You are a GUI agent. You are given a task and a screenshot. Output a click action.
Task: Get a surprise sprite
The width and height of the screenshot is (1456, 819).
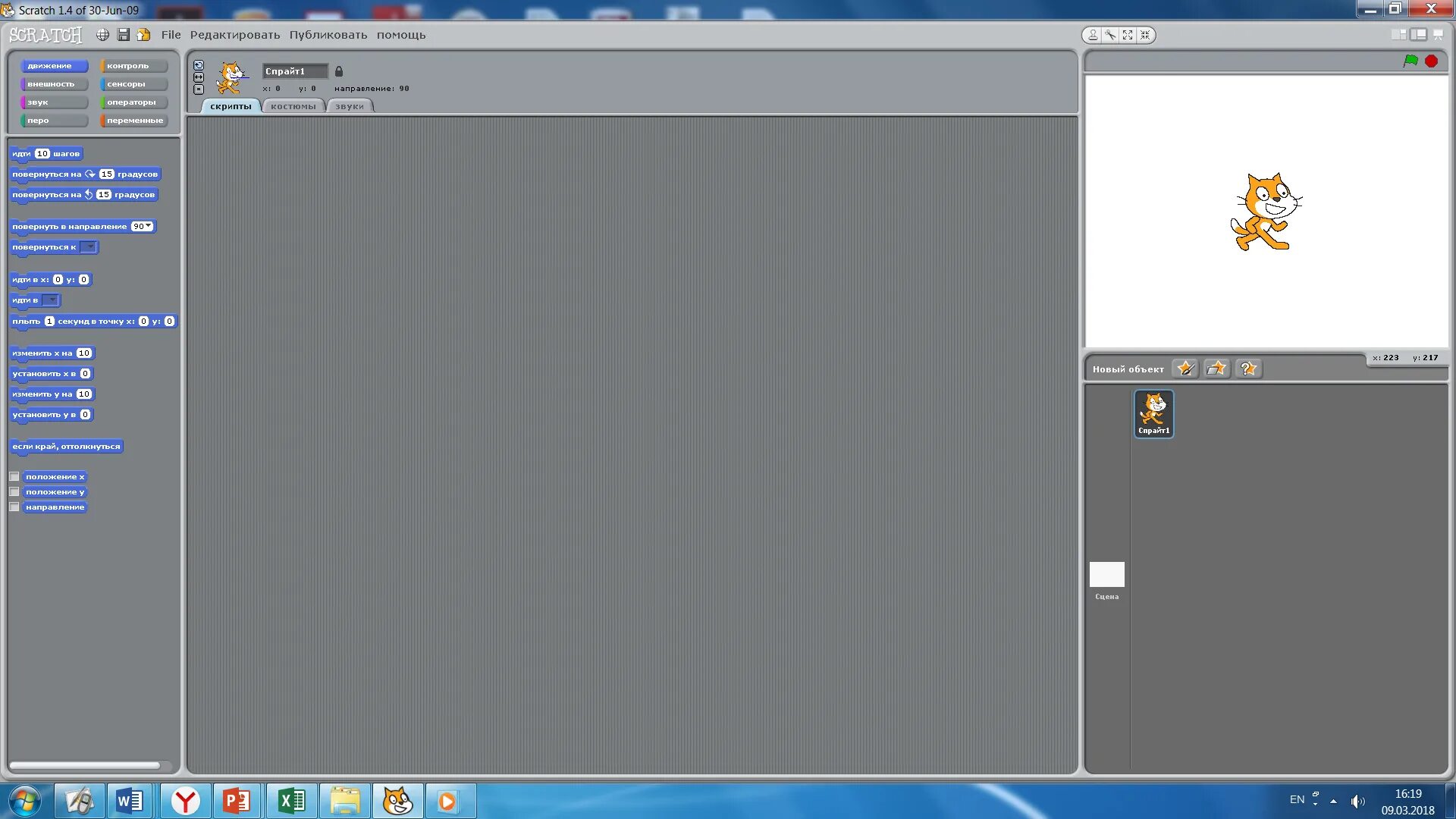click(1248, 369)
